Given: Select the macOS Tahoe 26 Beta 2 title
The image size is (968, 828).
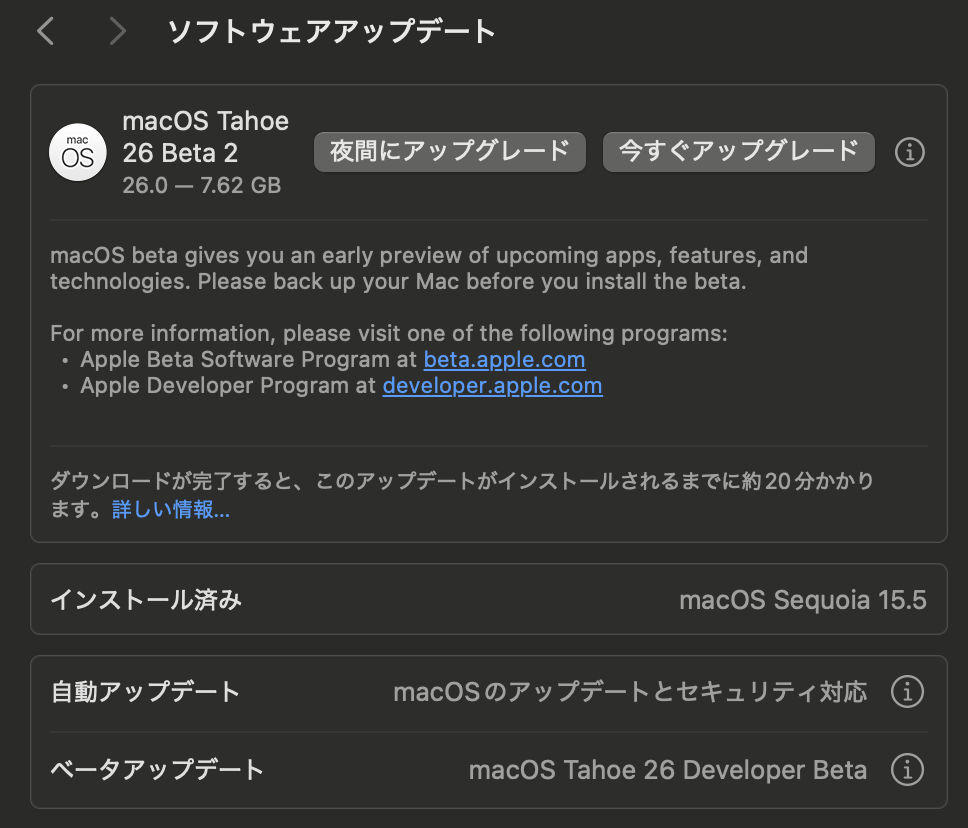Looking at the screenshot, I should pyautogui.click(x=206, y=137).
